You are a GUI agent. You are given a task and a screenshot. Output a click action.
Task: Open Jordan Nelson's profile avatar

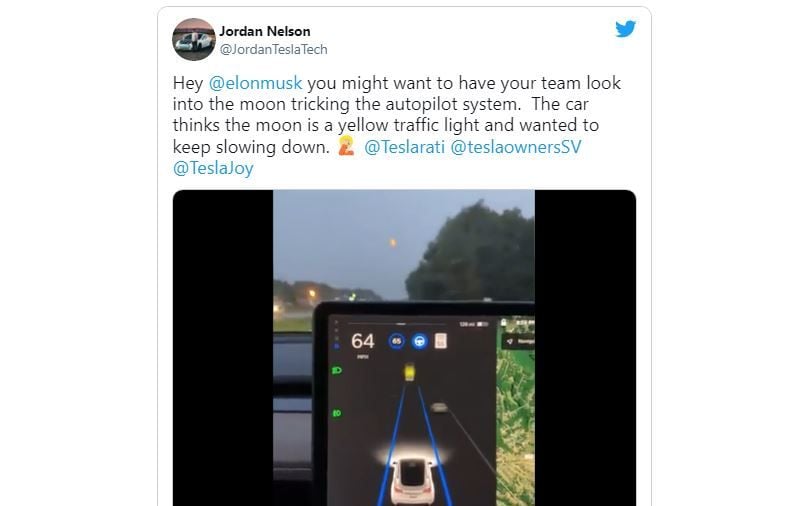pos(194,40)
